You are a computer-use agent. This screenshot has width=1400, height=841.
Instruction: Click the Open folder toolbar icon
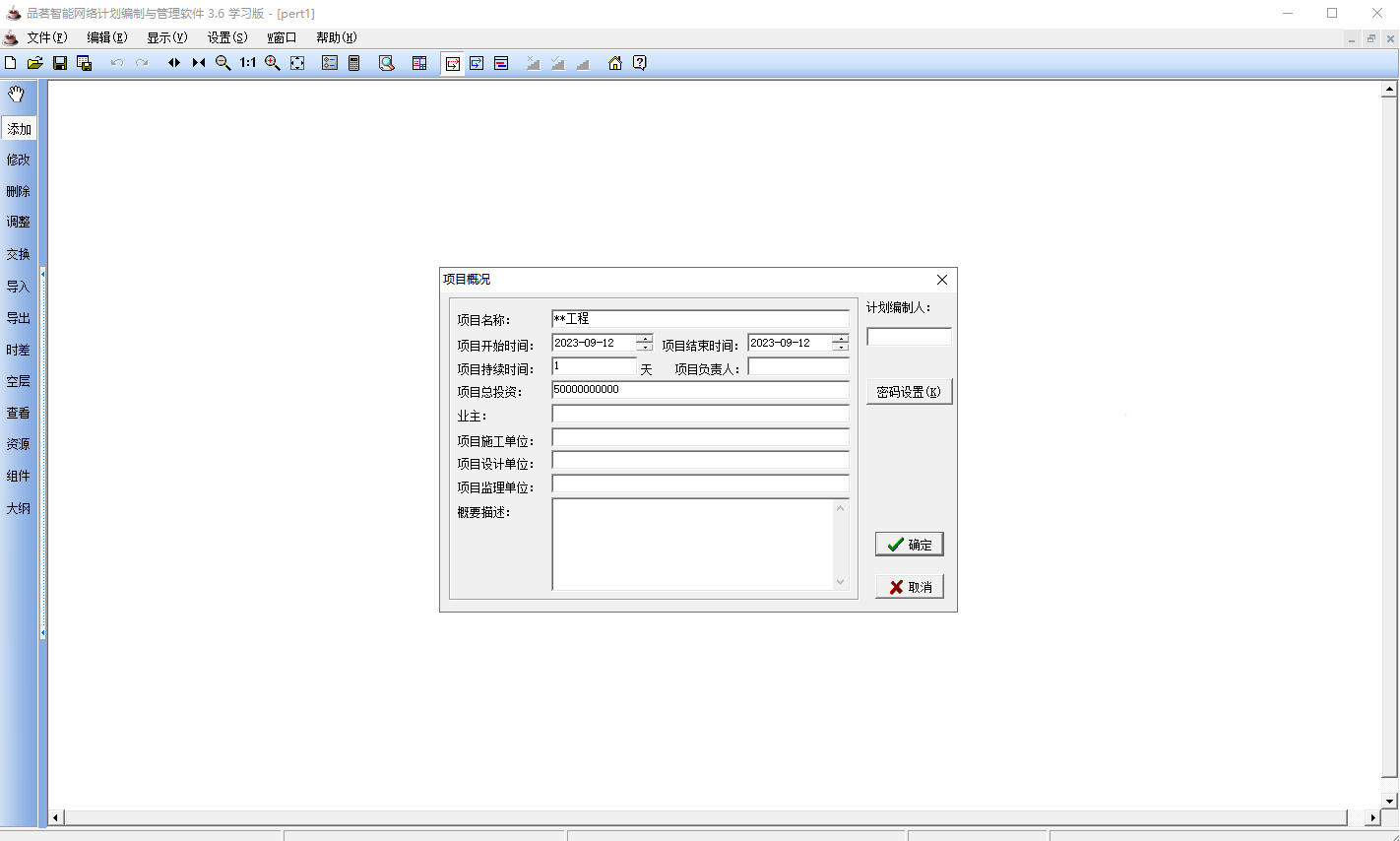(x=35, y=63)
